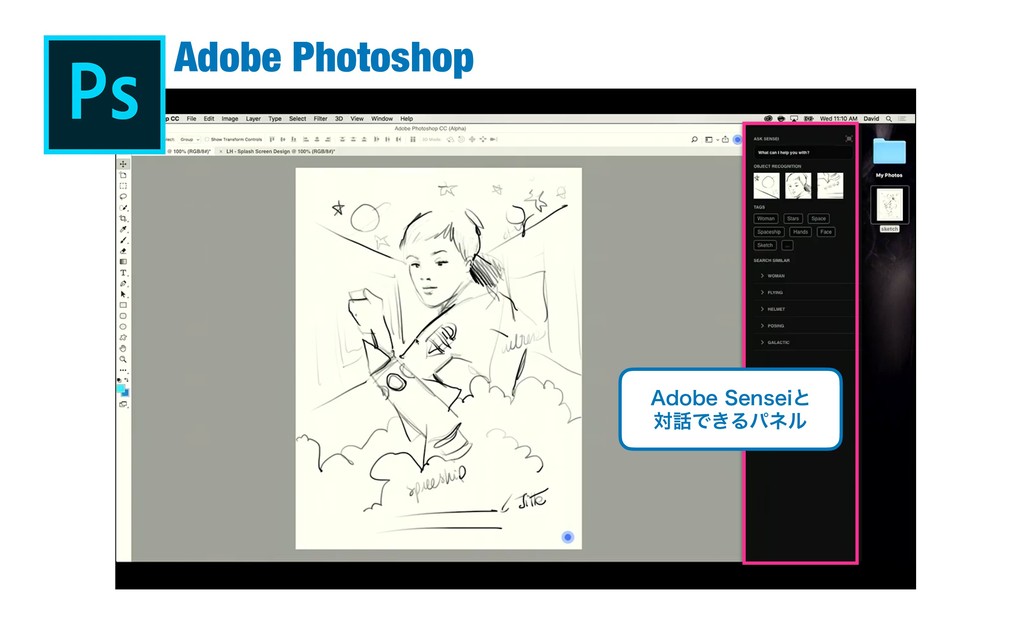Open the Image menu

(230, 119)
